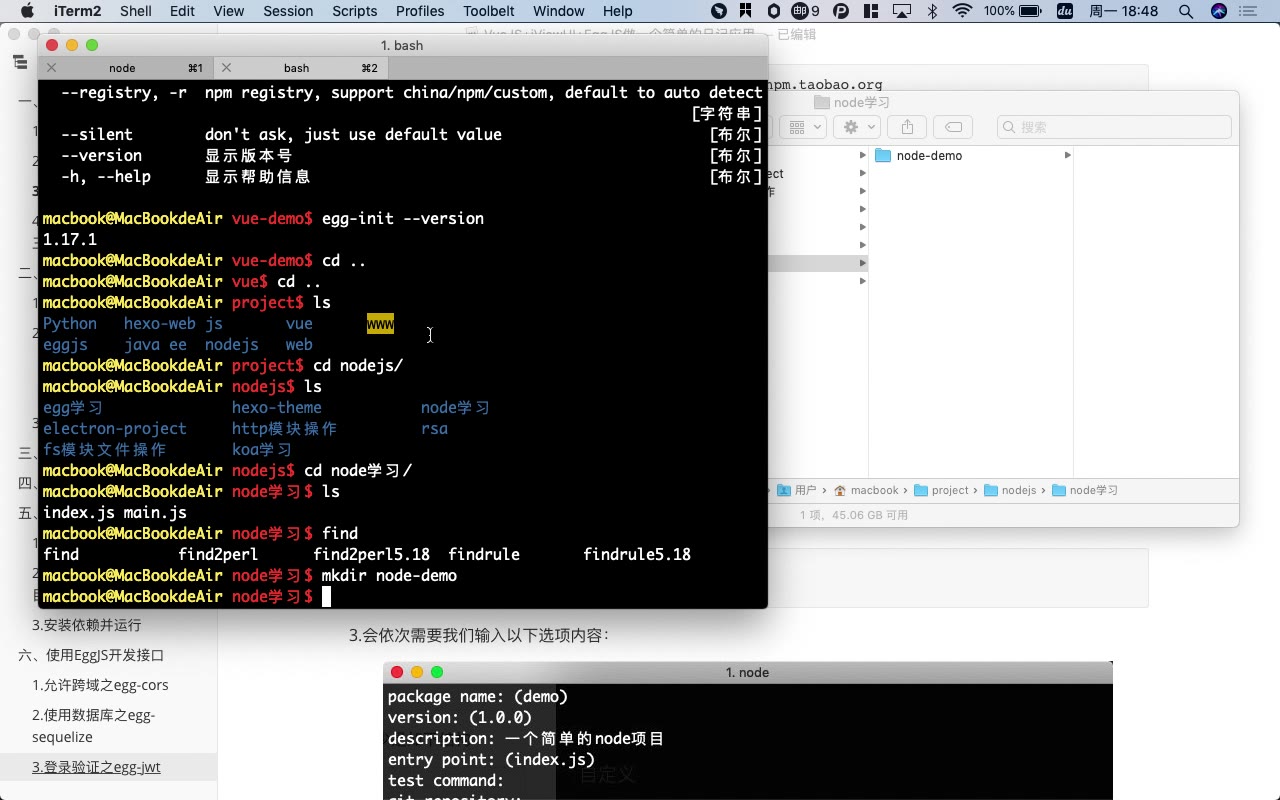Click the Bluetooth menu bar icon
Viewport: 1280px width, 800px height.
coord(932,11)
